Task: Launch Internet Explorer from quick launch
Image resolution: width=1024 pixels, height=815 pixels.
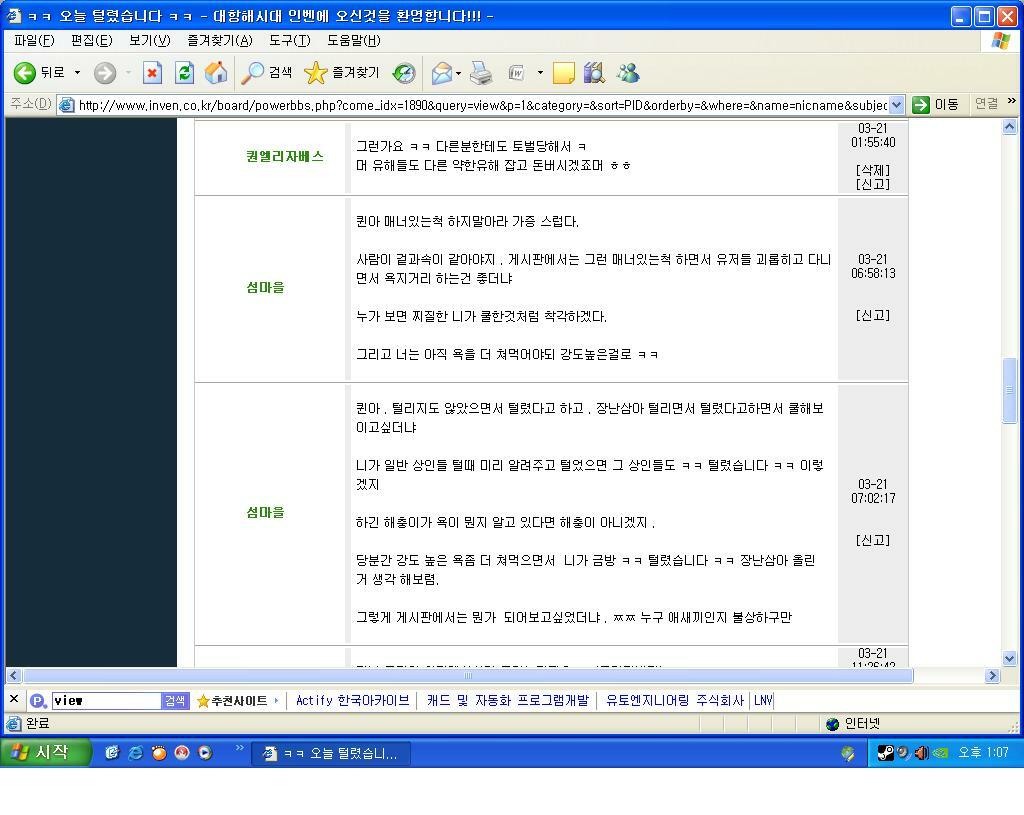Action: point(135,752)
